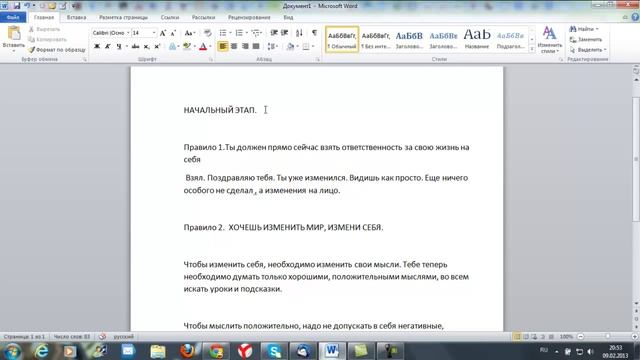
Task: Click Выделить (Select) dropdown
Action: click(588, 50)
